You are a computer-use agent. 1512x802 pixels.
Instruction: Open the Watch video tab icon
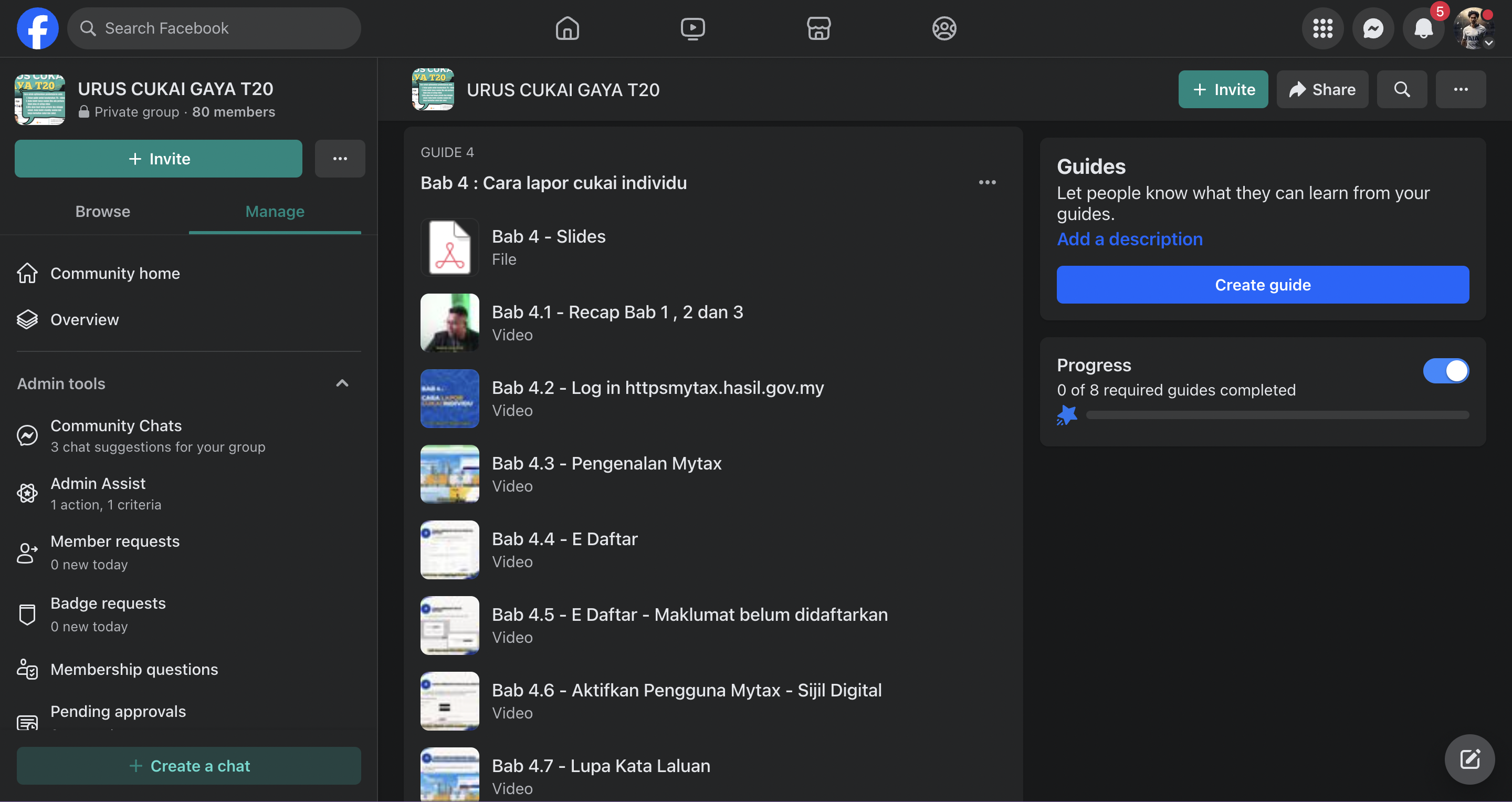(692, 28)
